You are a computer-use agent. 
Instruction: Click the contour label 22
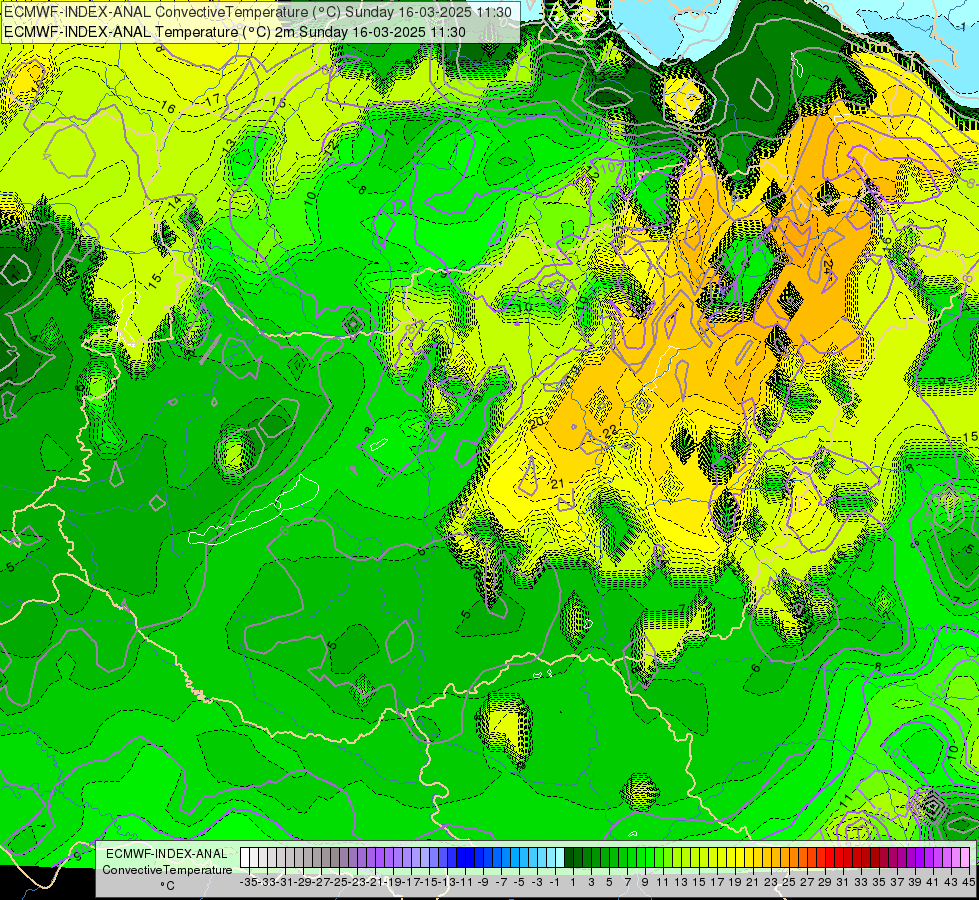(610, 430)
